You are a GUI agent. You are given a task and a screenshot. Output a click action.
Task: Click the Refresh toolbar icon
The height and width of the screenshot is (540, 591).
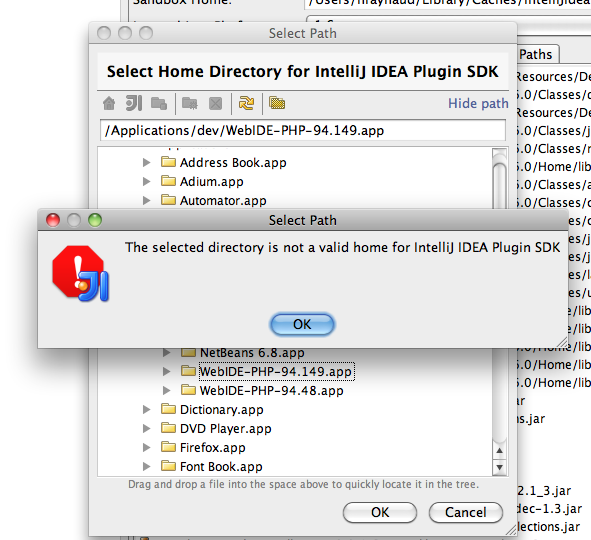(x=247, y=103)
